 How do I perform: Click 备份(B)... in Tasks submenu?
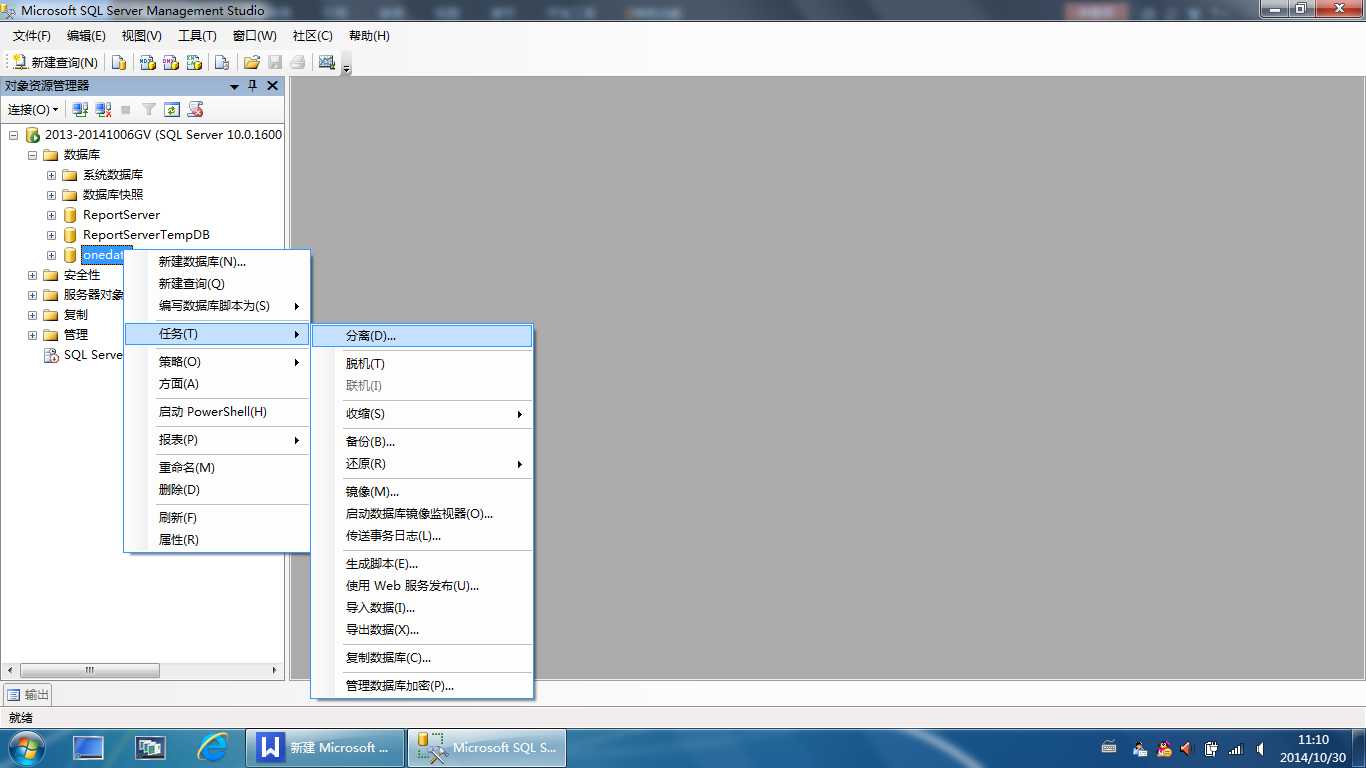(422, 442)
